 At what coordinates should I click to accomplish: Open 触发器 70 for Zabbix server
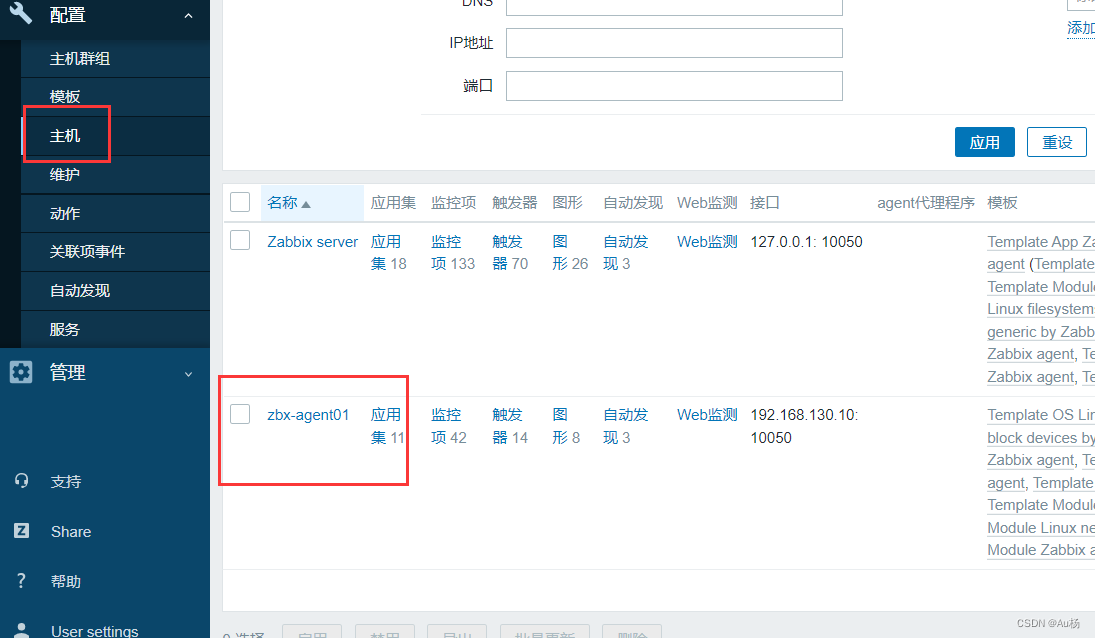(510, 253)
